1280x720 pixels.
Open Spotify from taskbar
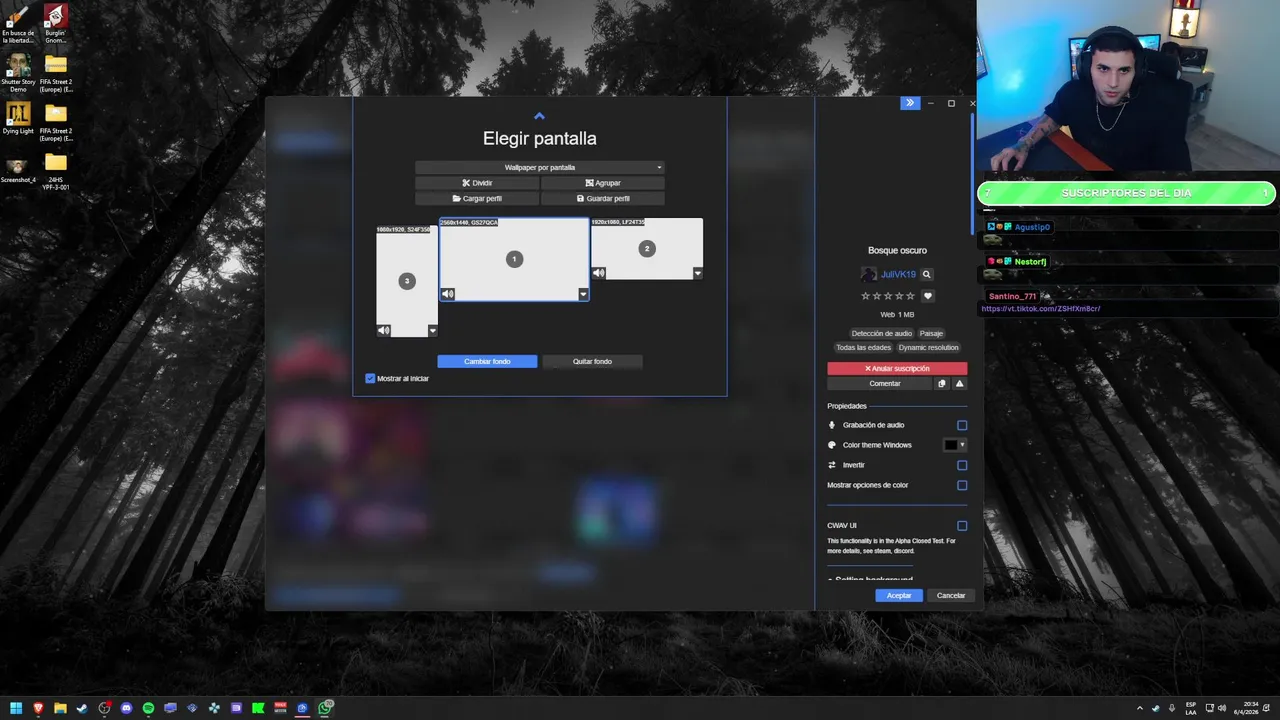coord(148,708)
